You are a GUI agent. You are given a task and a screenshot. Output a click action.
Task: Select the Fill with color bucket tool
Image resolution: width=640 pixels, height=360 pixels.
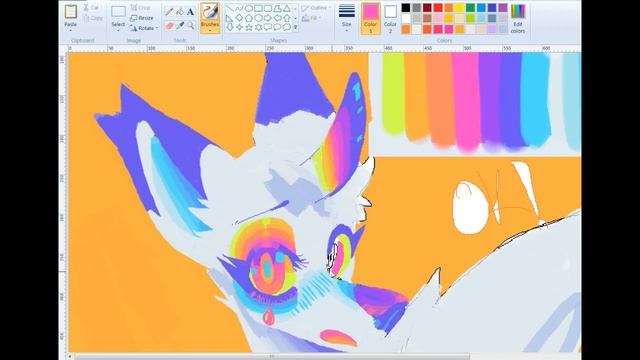coord(180,11)
